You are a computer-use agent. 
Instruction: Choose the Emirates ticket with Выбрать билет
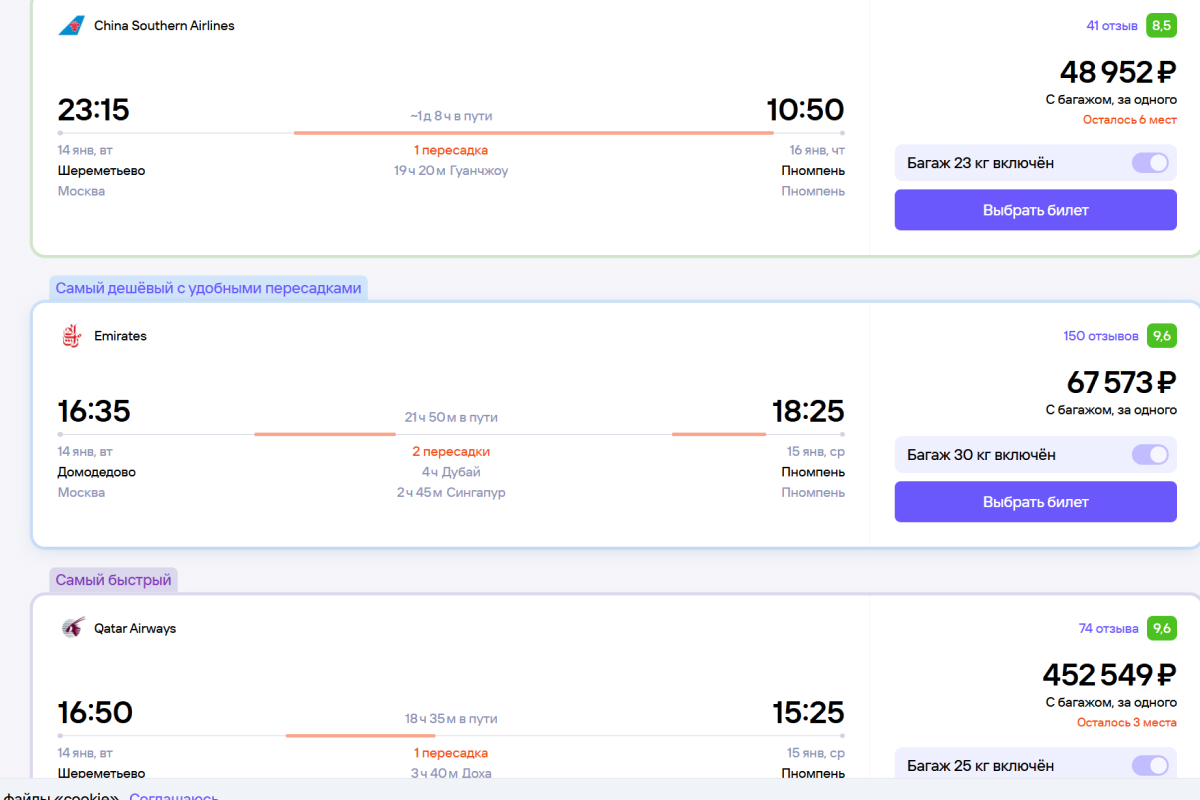tap(1035, 502)
